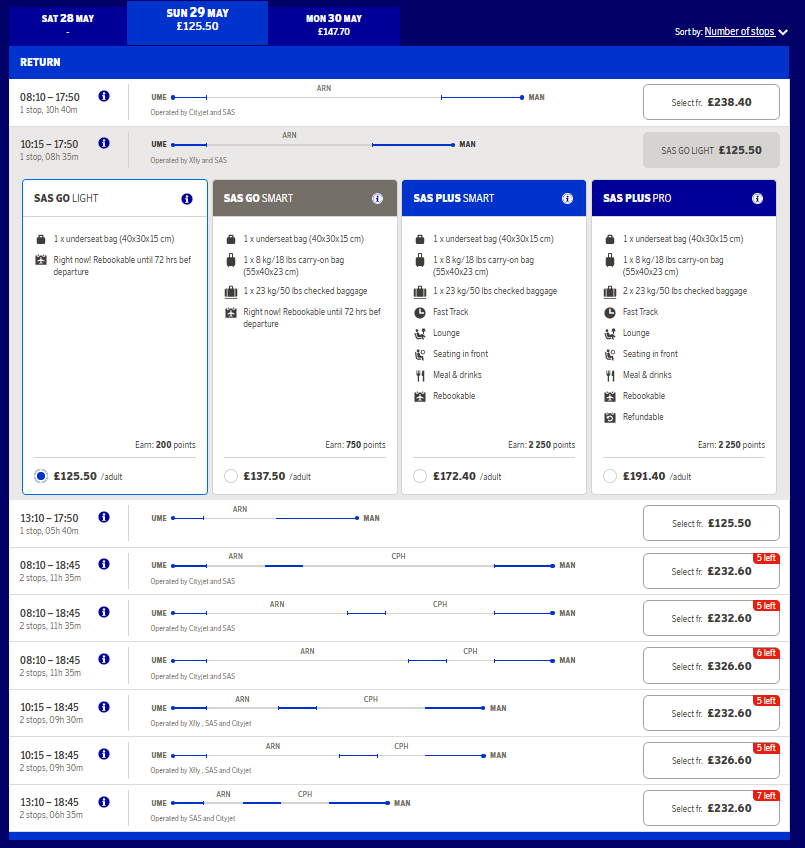The height and width of the screenshot is (848, 805).
Task: Click the carry-on bag icon in SAS GO SMART
Action: pyautogui.click(x=231, y=261)
